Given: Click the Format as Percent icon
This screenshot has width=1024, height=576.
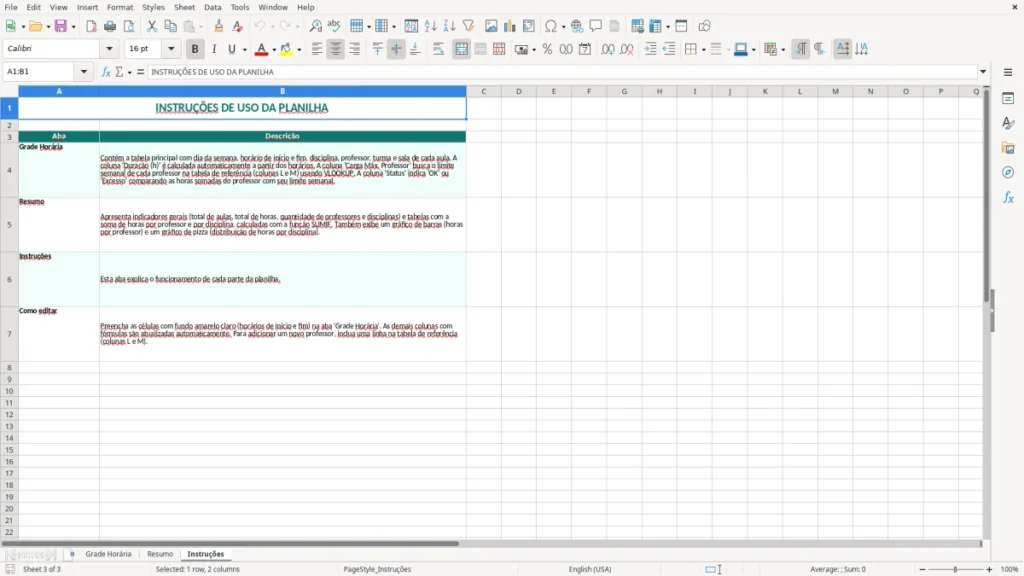Looking at the screenshot, I should pos(547,49).
